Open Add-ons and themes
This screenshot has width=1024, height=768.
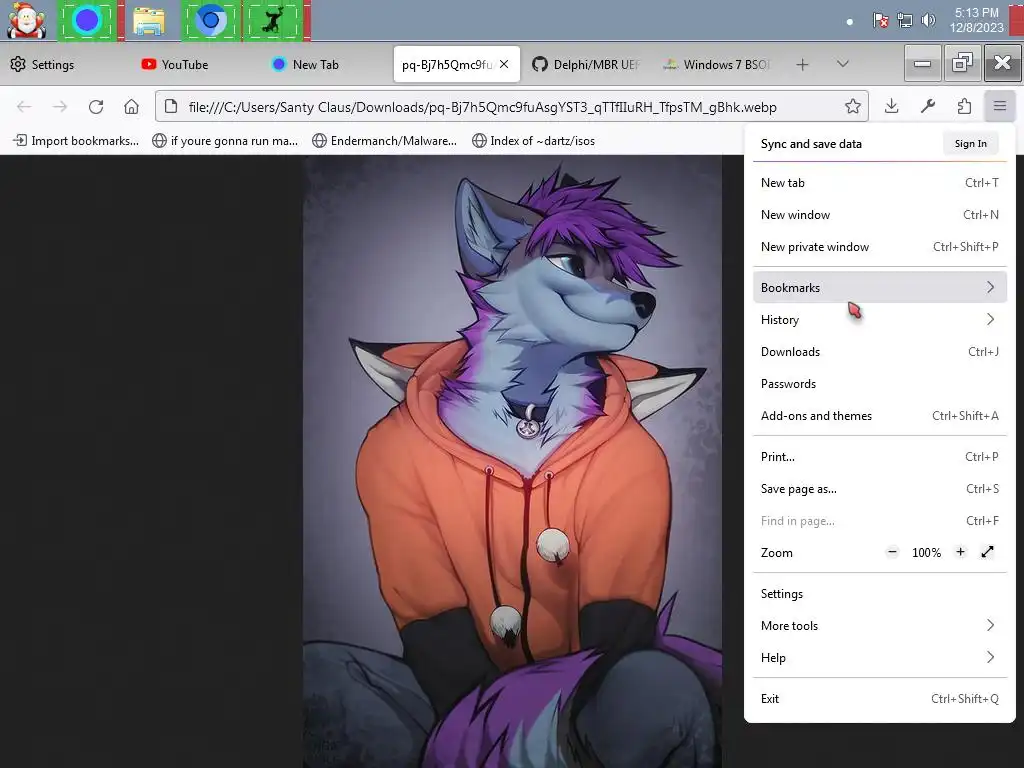click(880, 415)
